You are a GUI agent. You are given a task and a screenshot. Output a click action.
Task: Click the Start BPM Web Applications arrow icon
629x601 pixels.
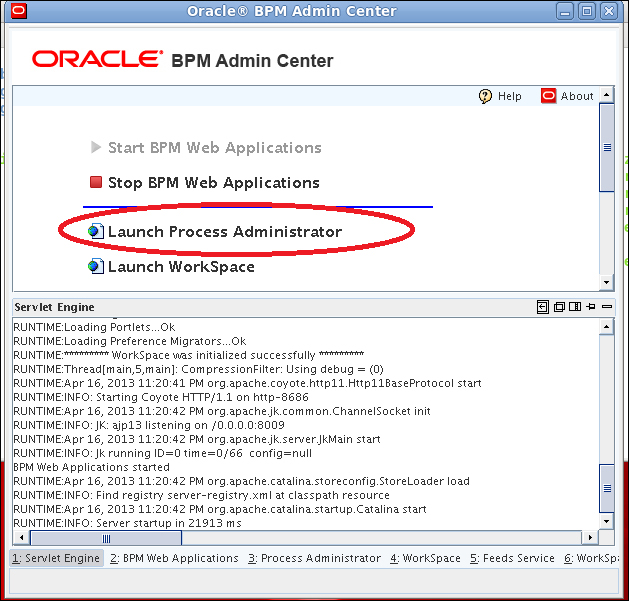click(x=95, y=147)
